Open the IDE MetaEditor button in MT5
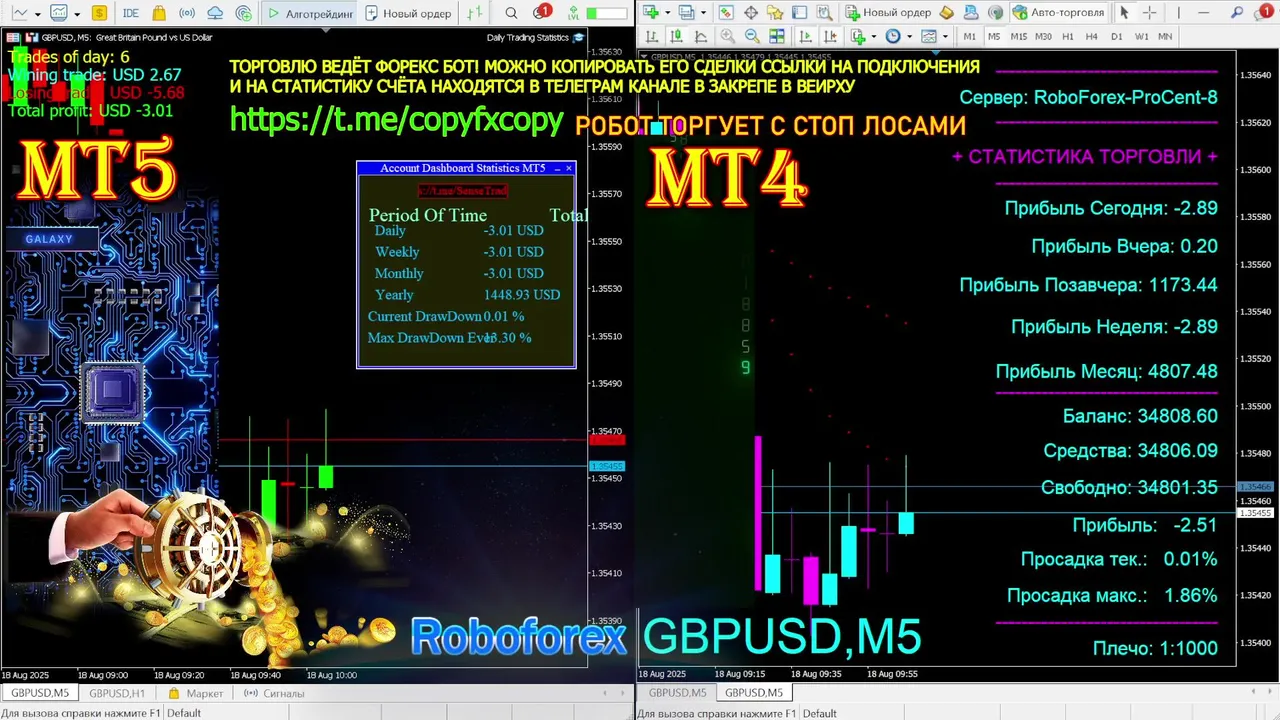This screenshot has width=1280, height=720. (131, 13)
